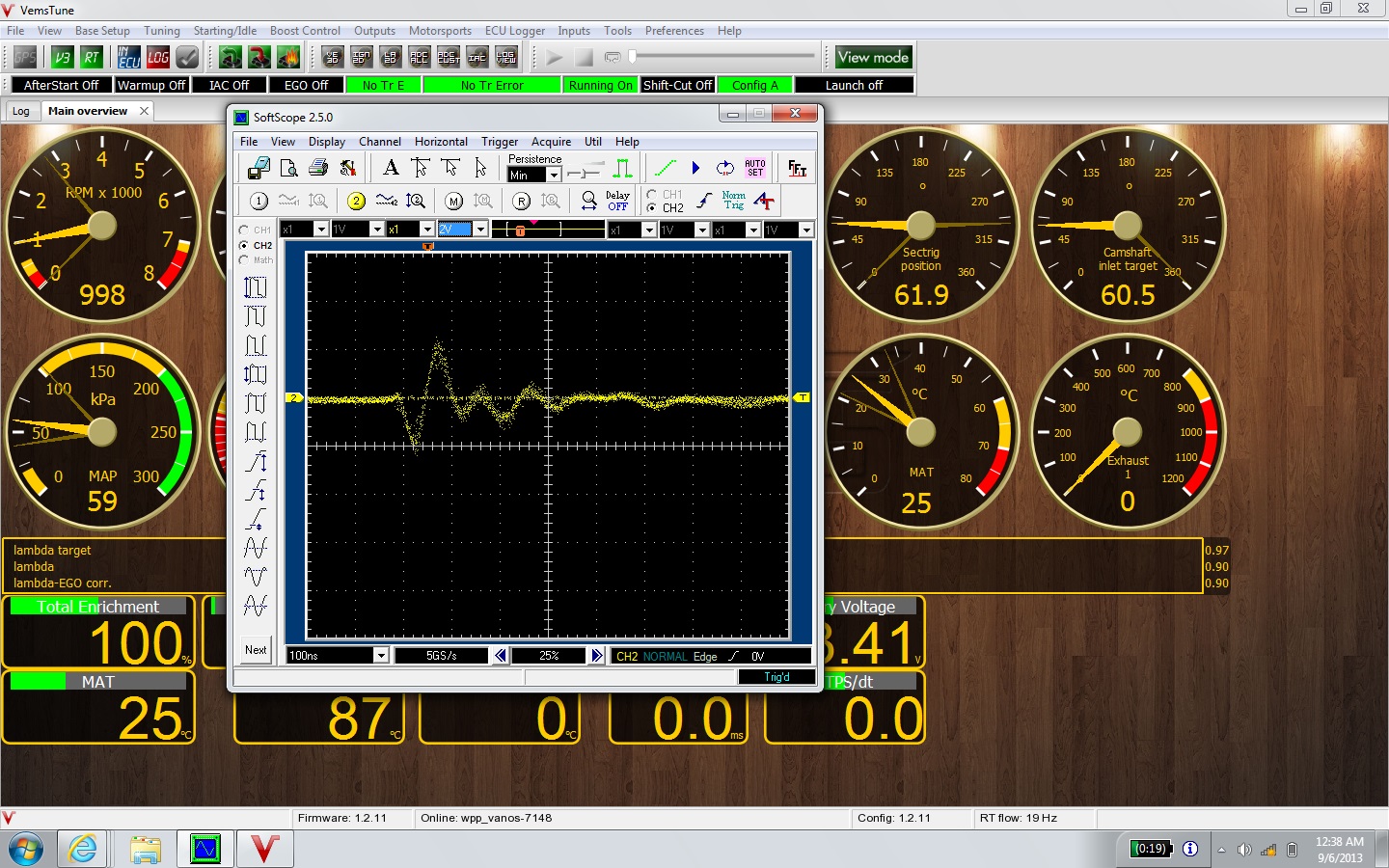
Task: Click the RT icon in VemsTune toolbar
Action: pos(91,57)
